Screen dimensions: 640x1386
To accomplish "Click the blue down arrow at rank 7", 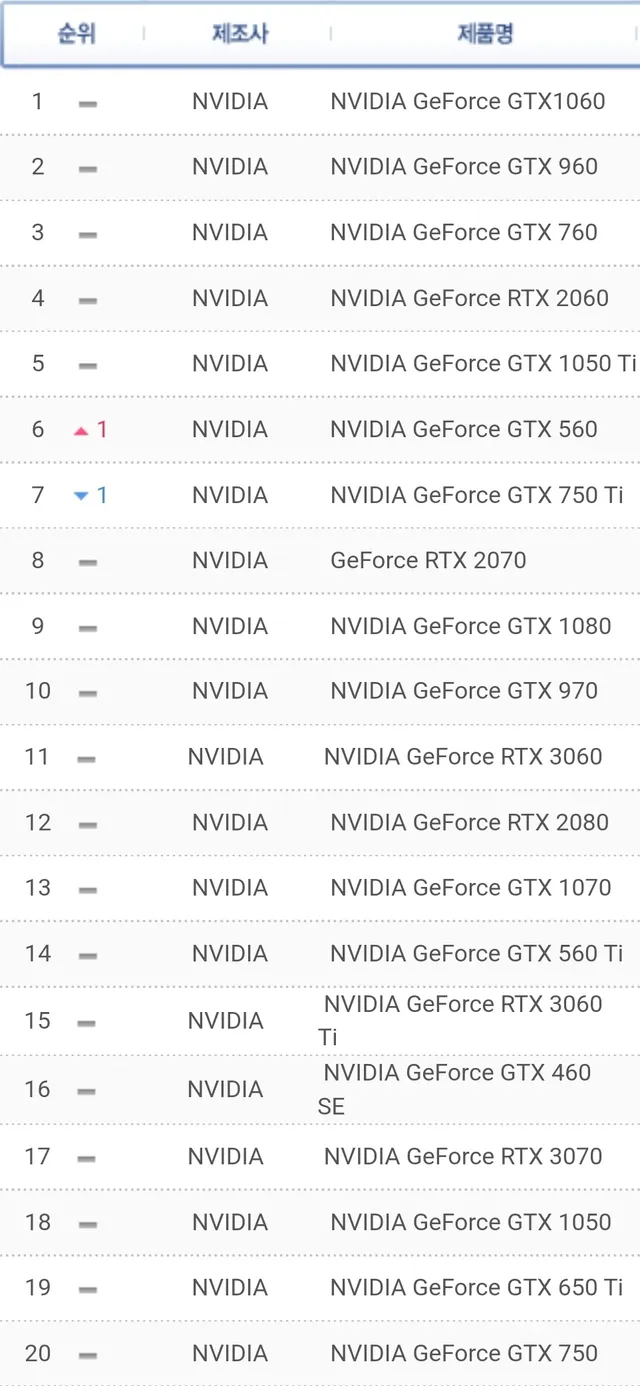I will tap(81, 497).
